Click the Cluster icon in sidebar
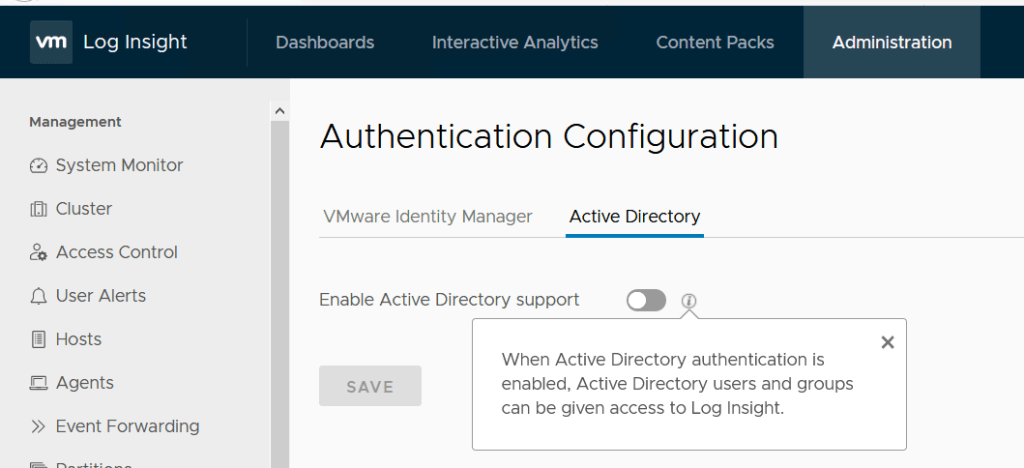 39,209
